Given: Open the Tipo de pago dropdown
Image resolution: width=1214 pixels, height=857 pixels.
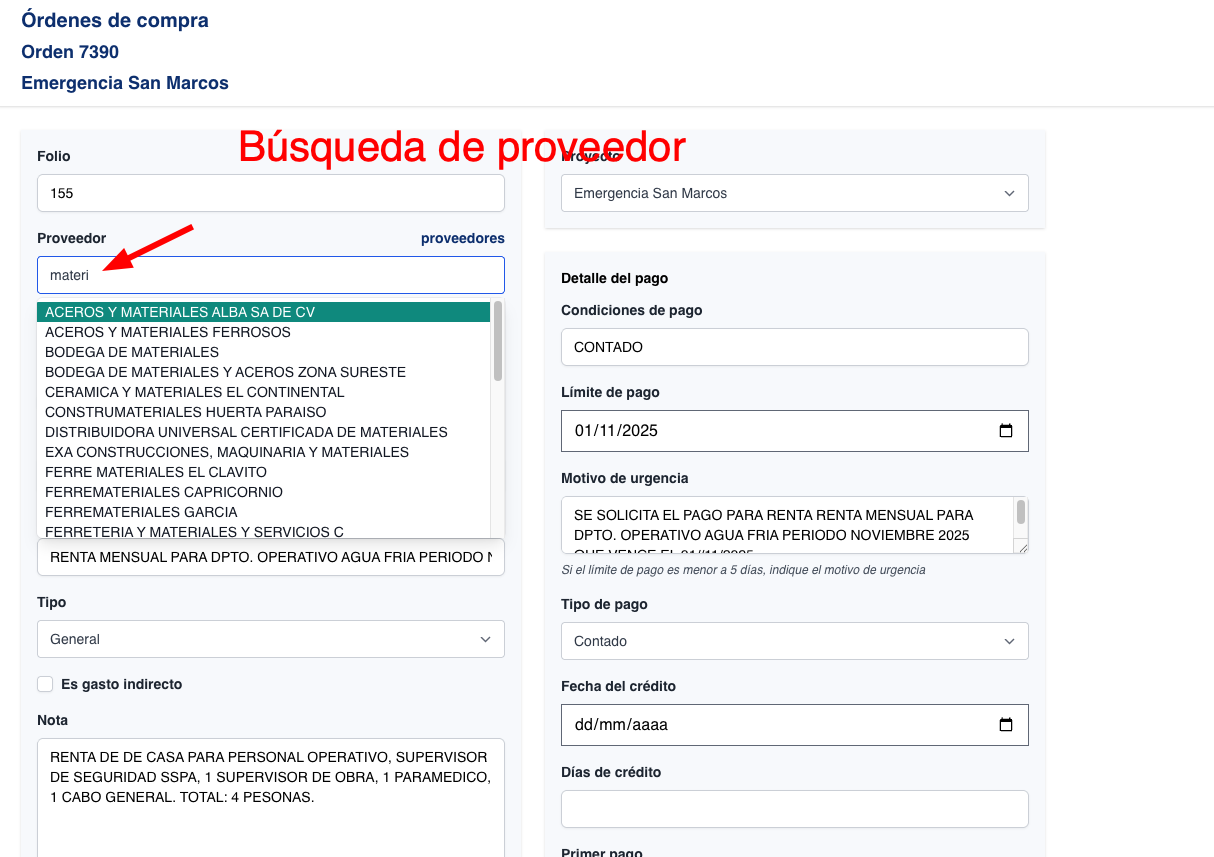Looking at the screenshot, I should [x=1008, y=640].
